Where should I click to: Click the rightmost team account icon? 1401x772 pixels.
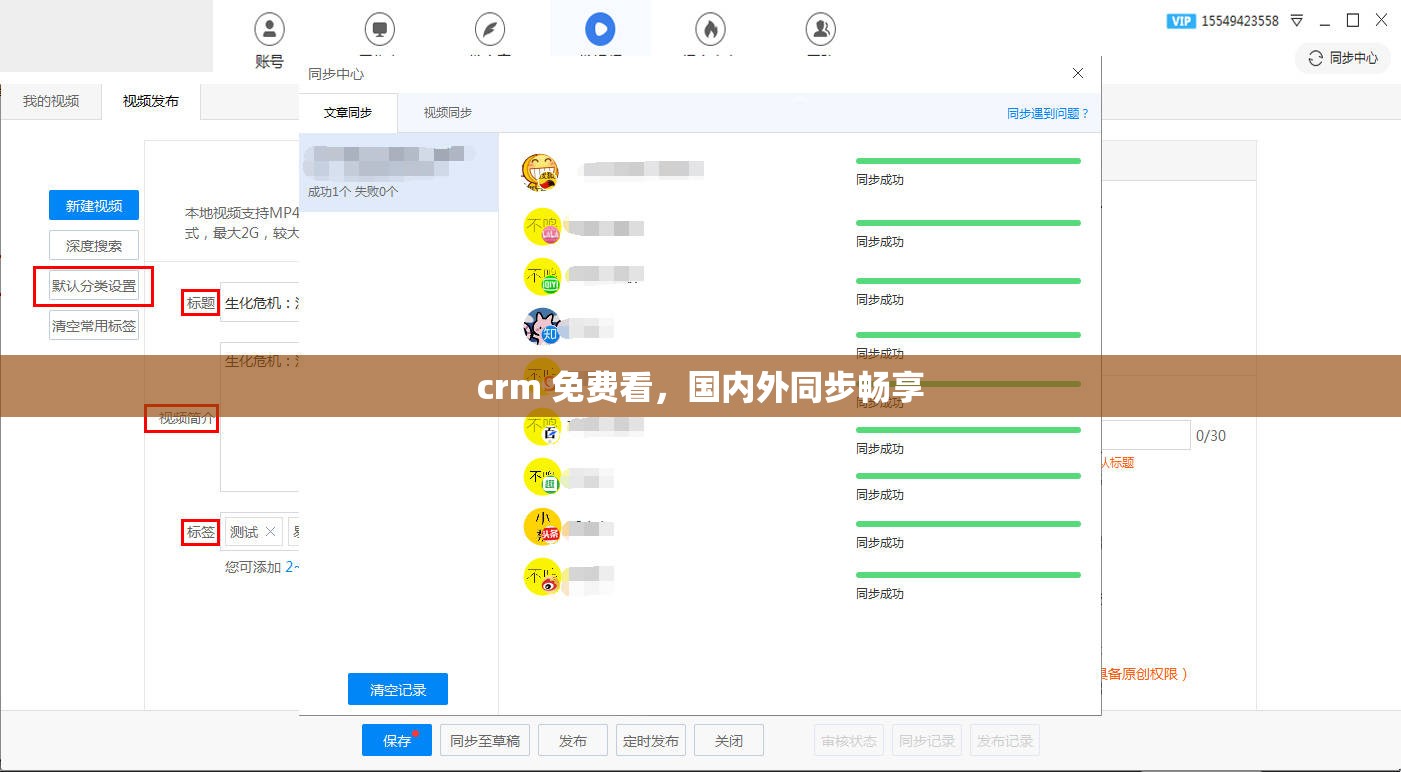point(819,29)
